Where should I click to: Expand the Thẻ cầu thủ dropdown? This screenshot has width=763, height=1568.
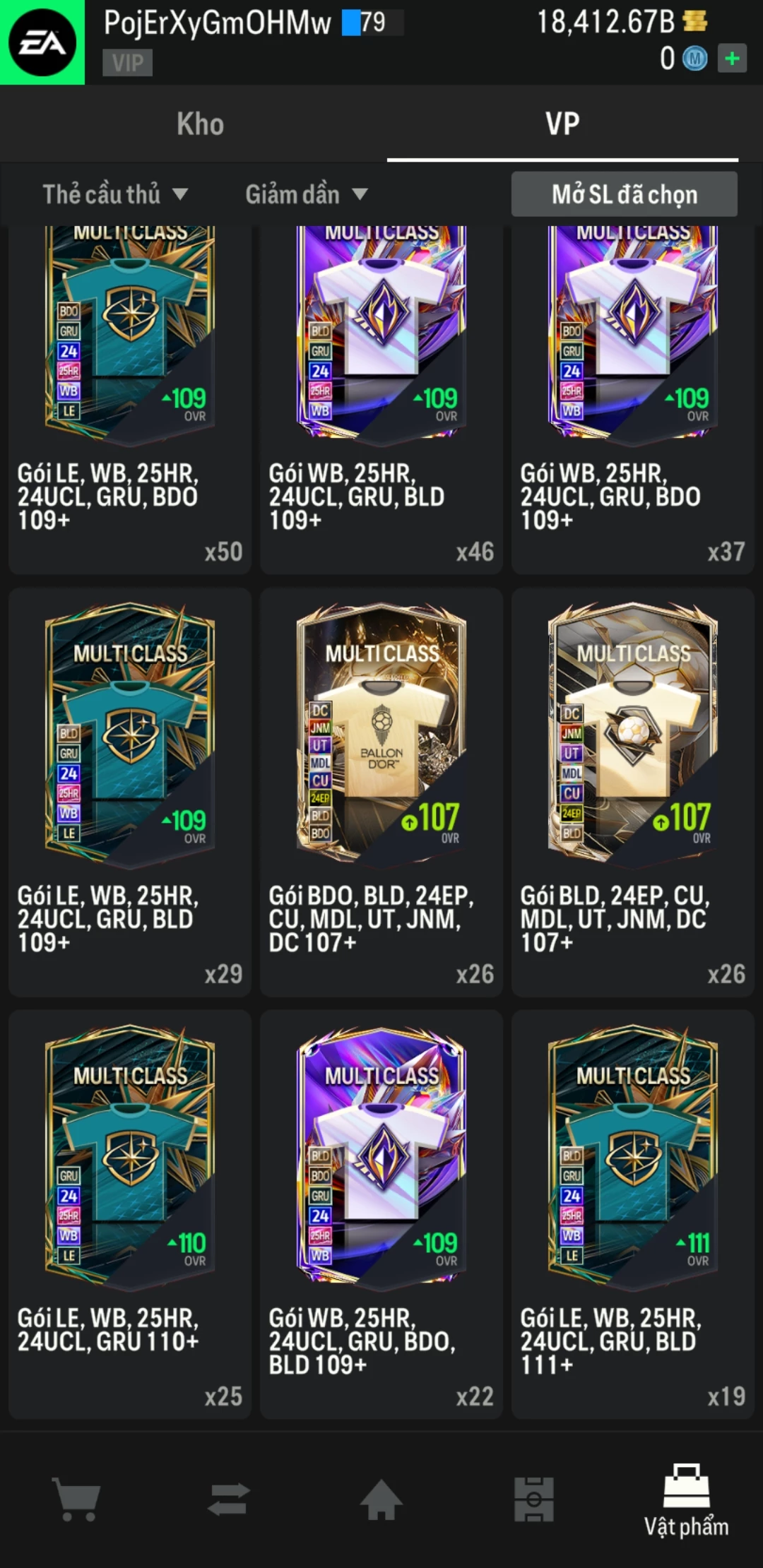[x=115, y=194]
